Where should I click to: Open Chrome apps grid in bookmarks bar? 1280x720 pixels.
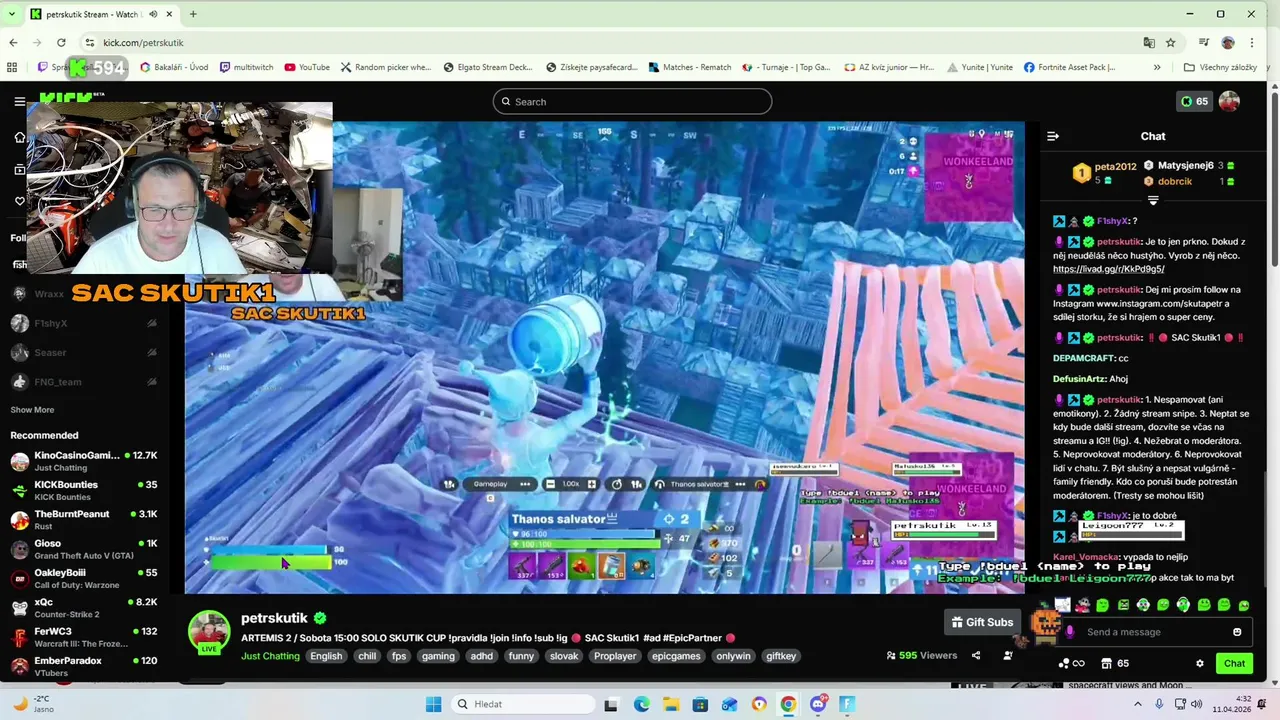12,67
